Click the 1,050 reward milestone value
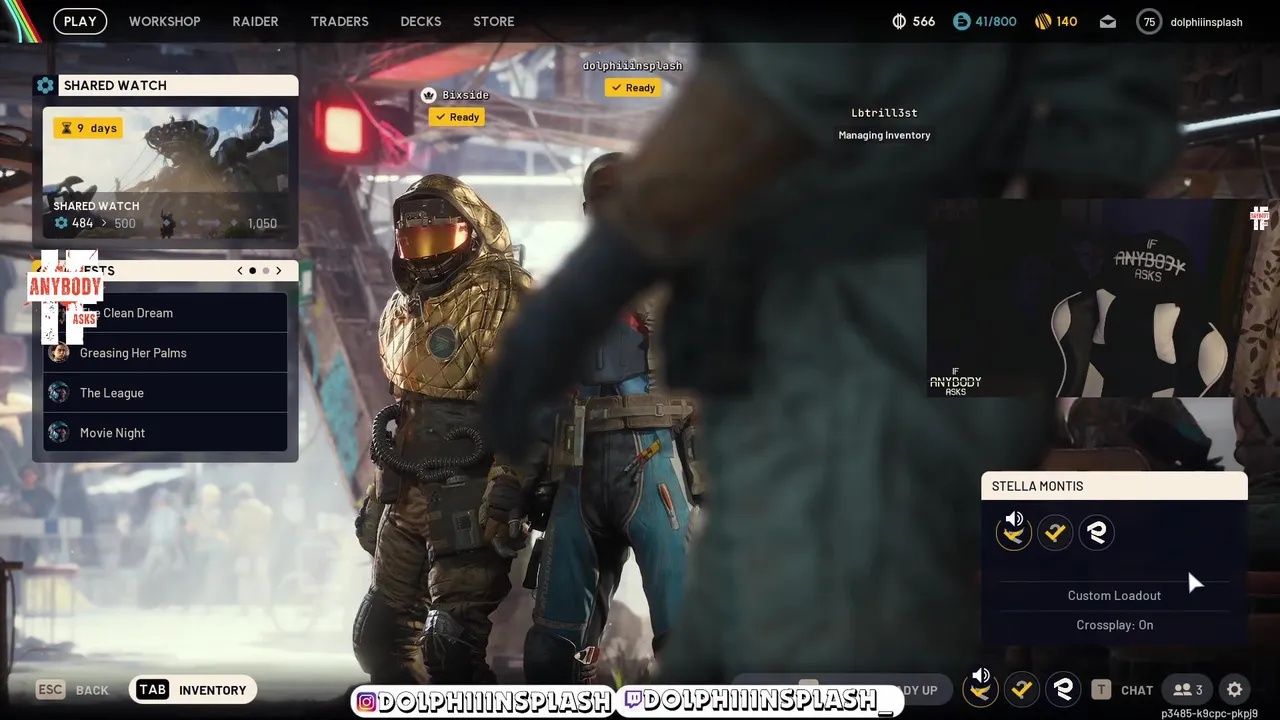Image resolution: width=1280 pixels, height=720 pixels. click(x=261, y=223)
